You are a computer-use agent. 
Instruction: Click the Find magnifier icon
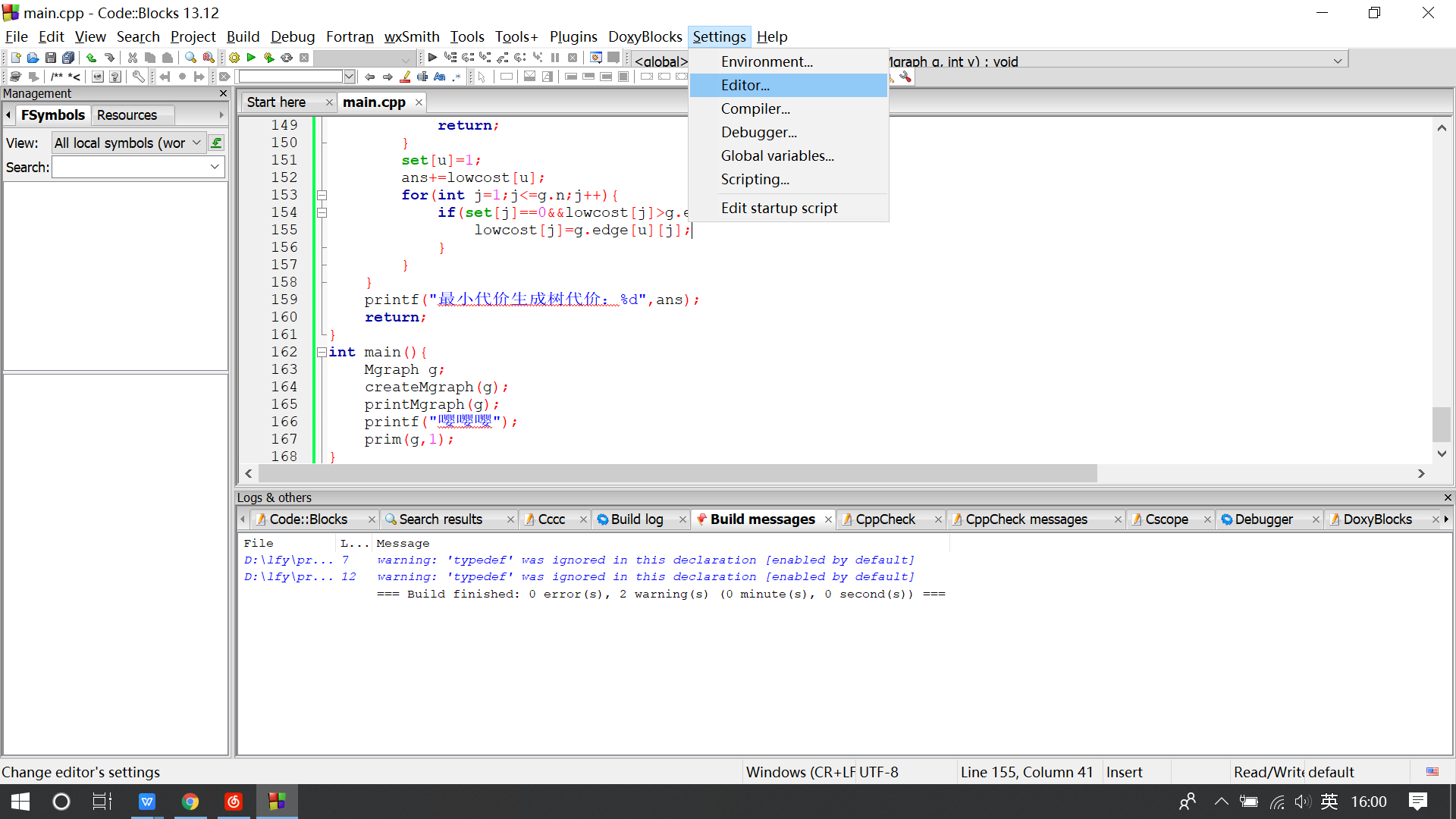click(190, 58)
